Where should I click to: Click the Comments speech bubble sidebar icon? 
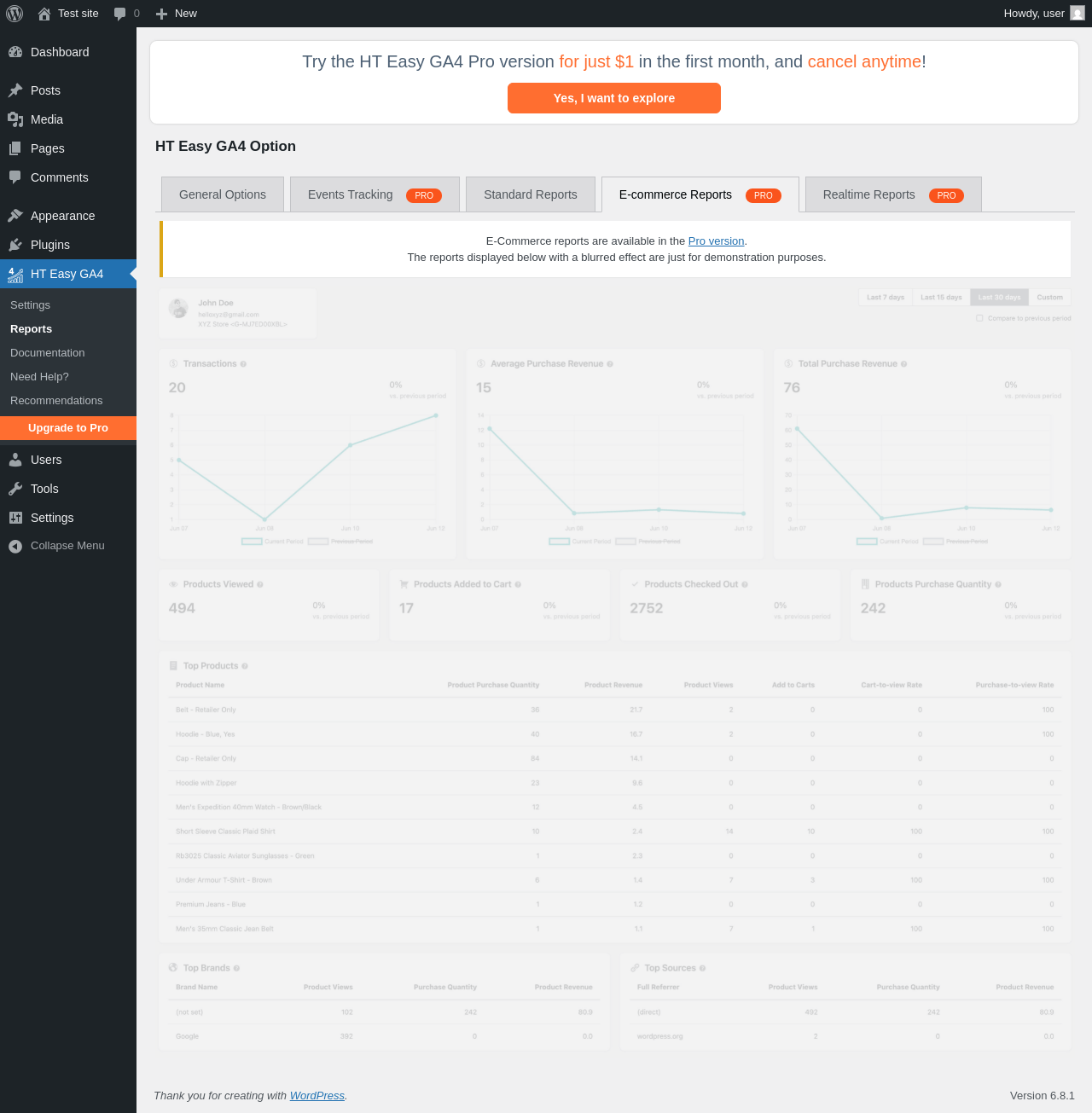click(x=15, y=177)
